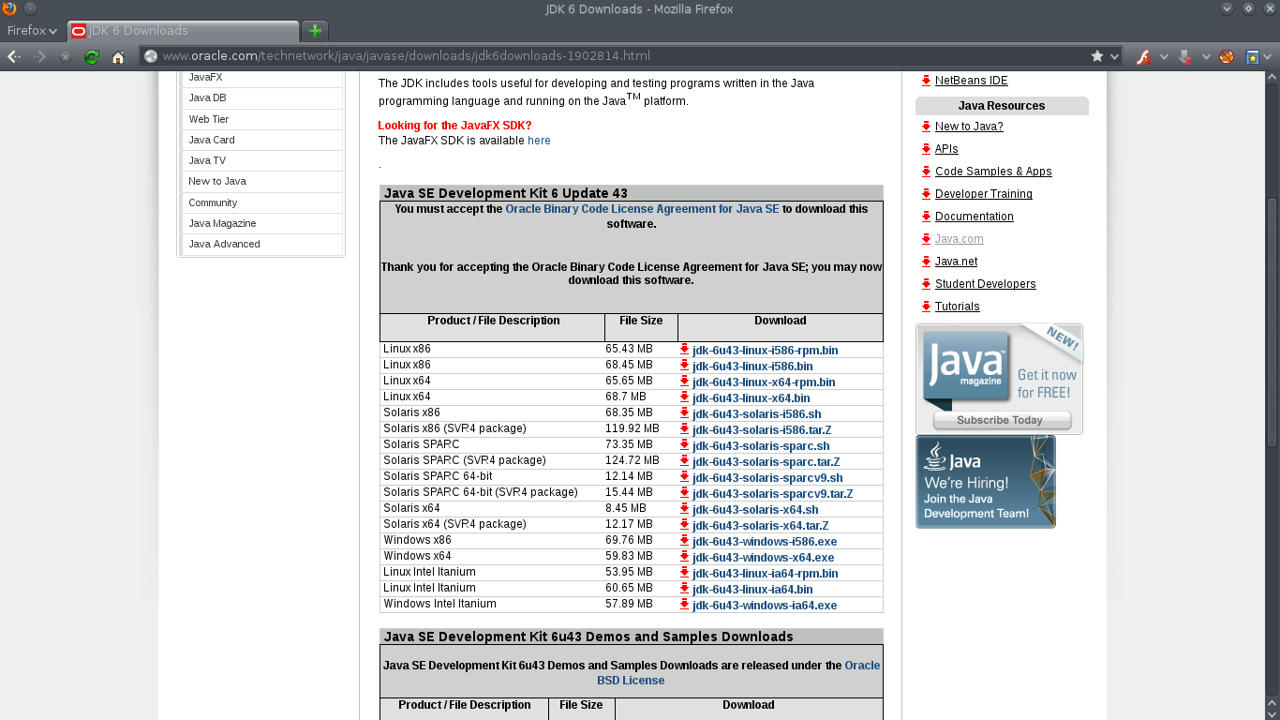The height and width of the screenshot is (720, 1280).
Task: Download jdk-6u43-linux-i586.bin
Action: (752, 367)
